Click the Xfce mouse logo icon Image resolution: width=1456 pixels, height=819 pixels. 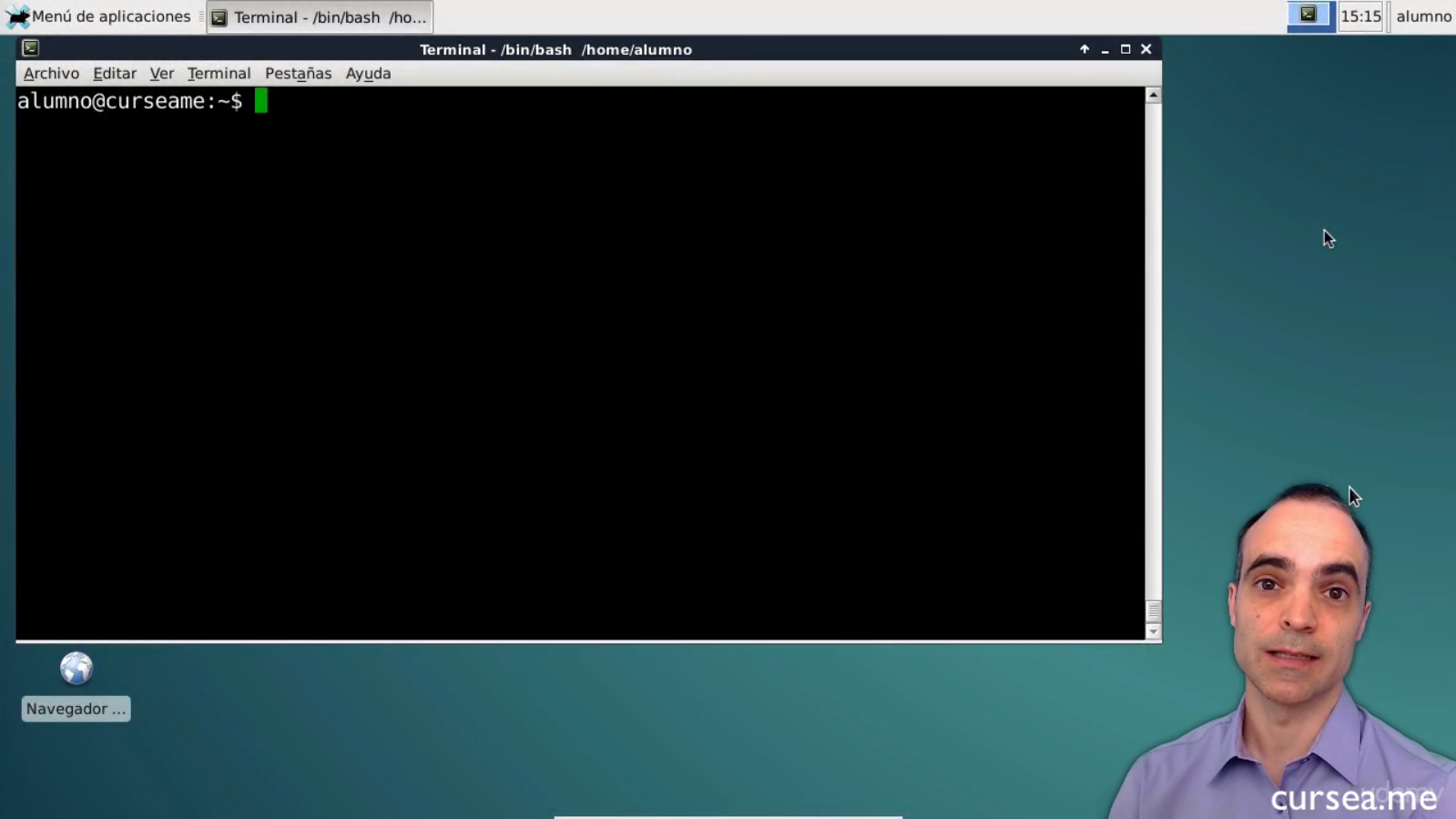coord(17,16)
